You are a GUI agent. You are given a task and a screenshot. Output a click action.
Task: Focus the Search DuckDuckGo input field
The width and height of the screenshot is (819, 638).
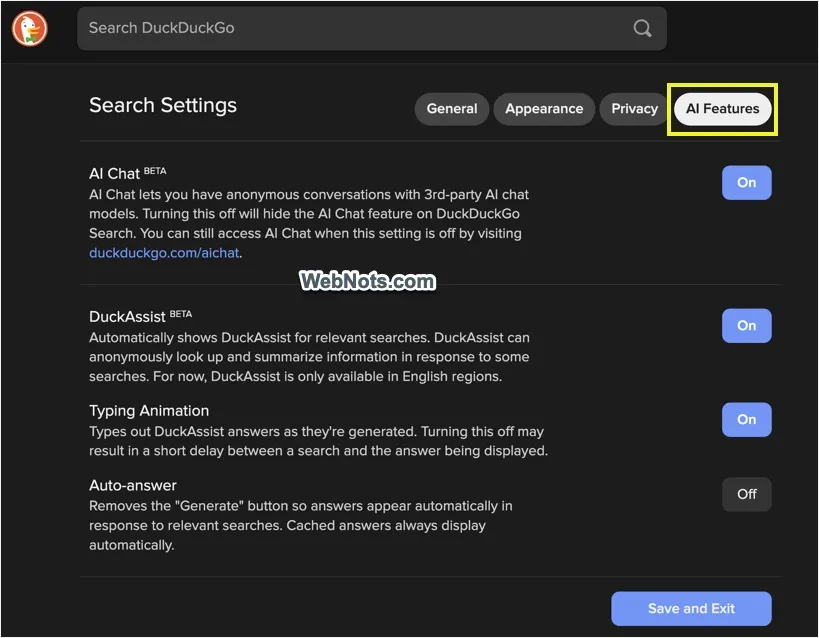point(371,28)
